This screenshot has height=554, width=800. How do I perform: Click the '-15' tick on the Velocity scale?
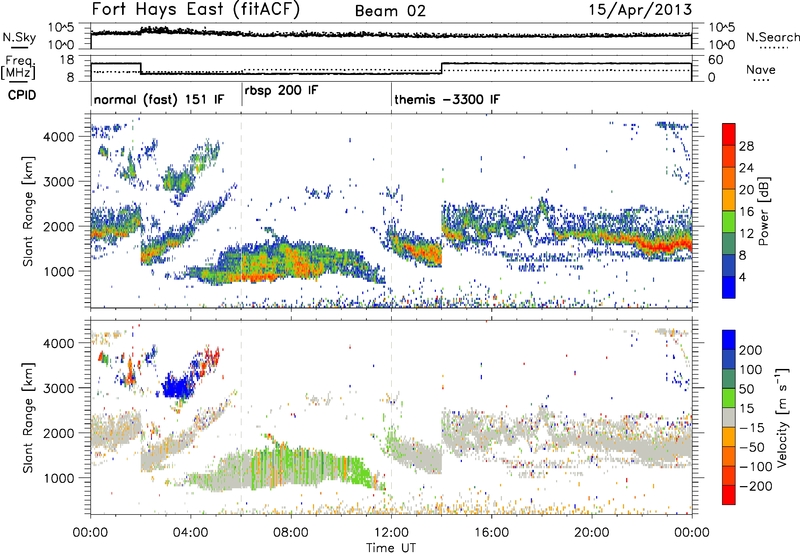(751, 428)
